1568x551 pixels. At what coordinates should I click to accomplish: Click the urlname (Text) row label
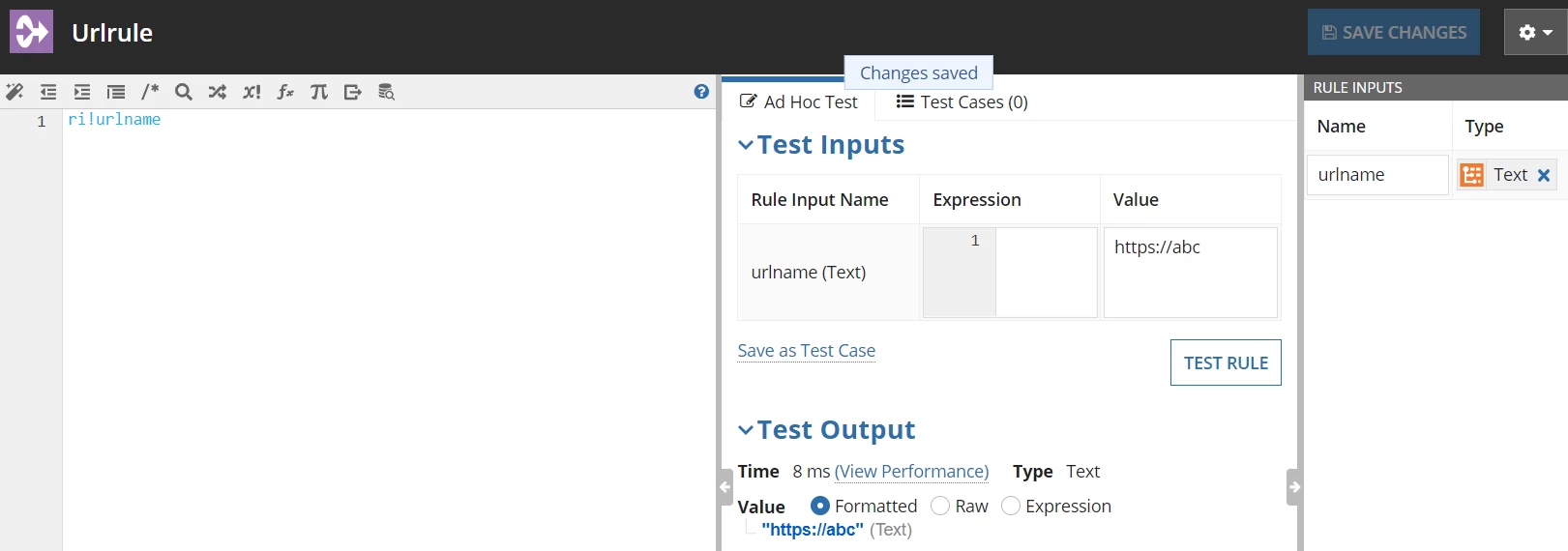click(809, 273)
